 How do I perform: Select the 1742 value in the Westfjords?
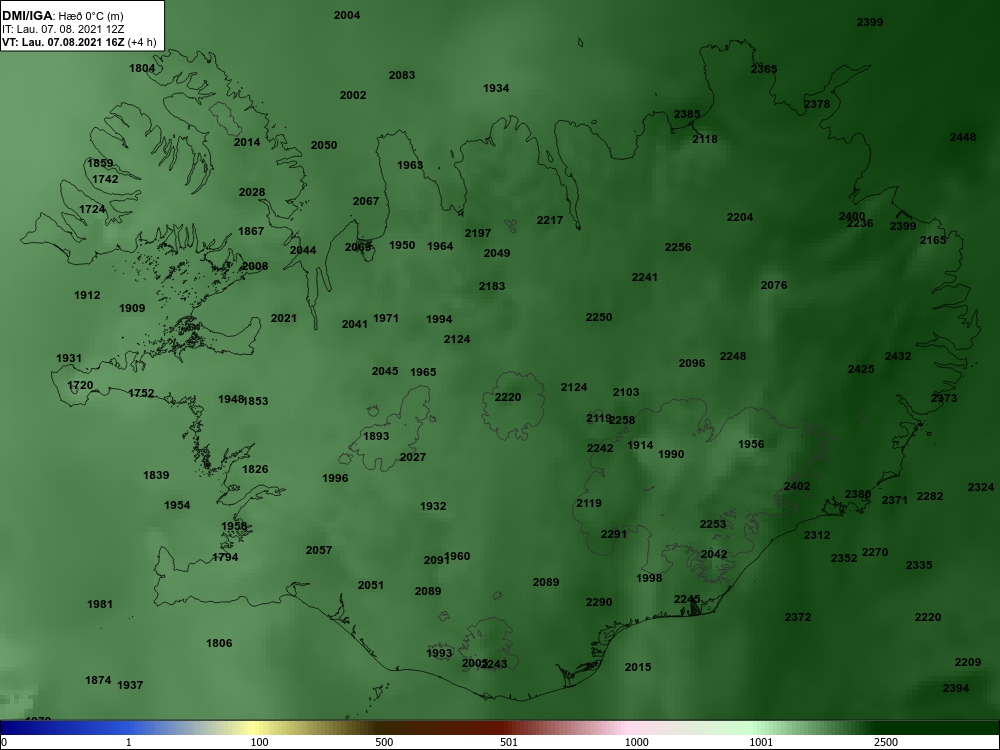(105, 179)
